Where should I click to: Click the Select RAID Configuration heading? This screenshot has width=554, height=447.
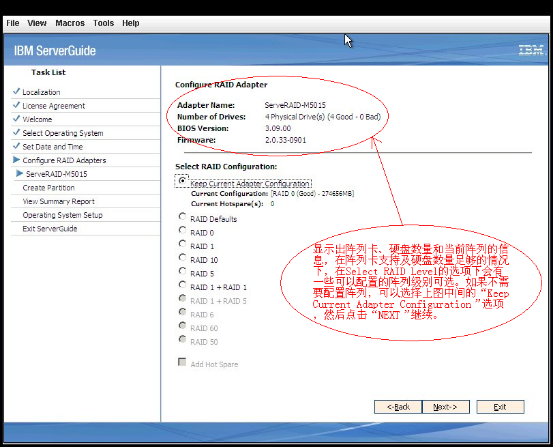(226, 166)
